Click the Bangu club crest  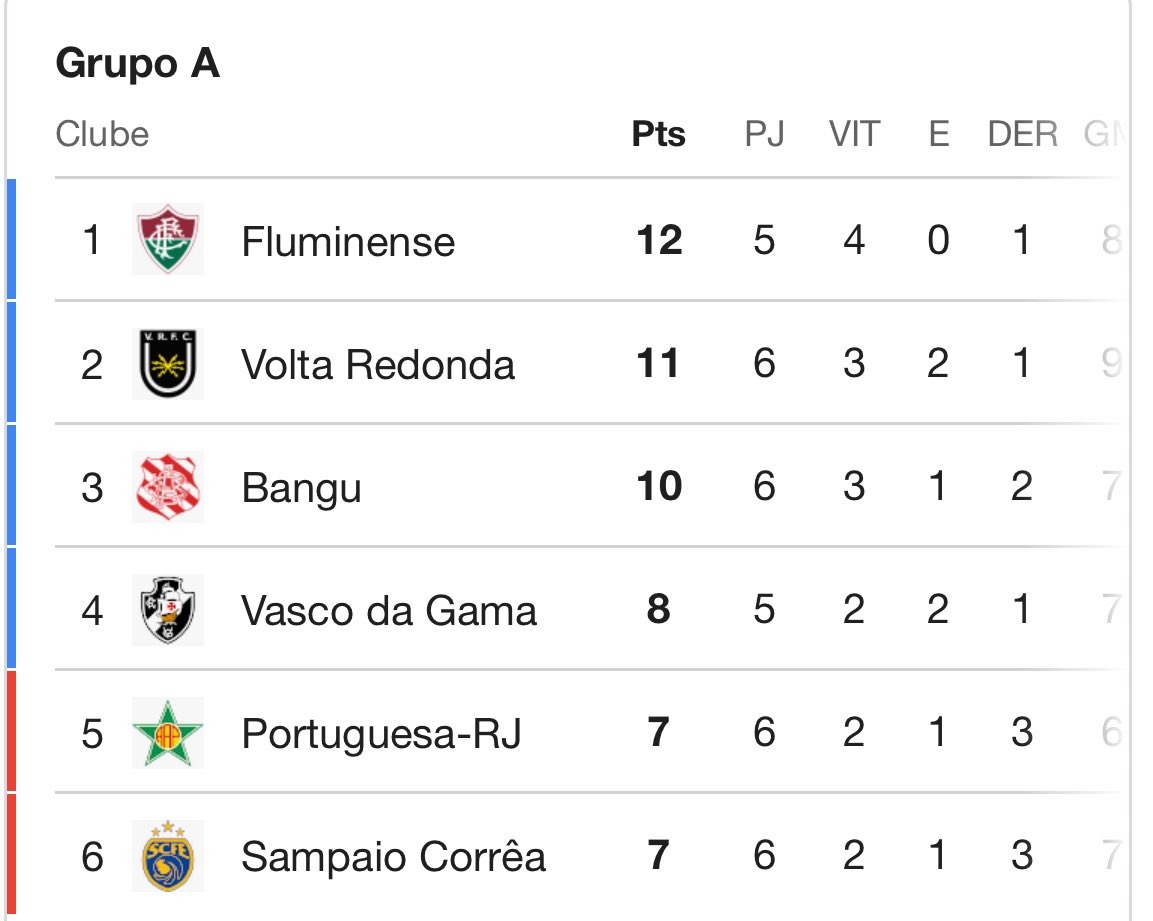pyautogui.click(x=168, y=487)
